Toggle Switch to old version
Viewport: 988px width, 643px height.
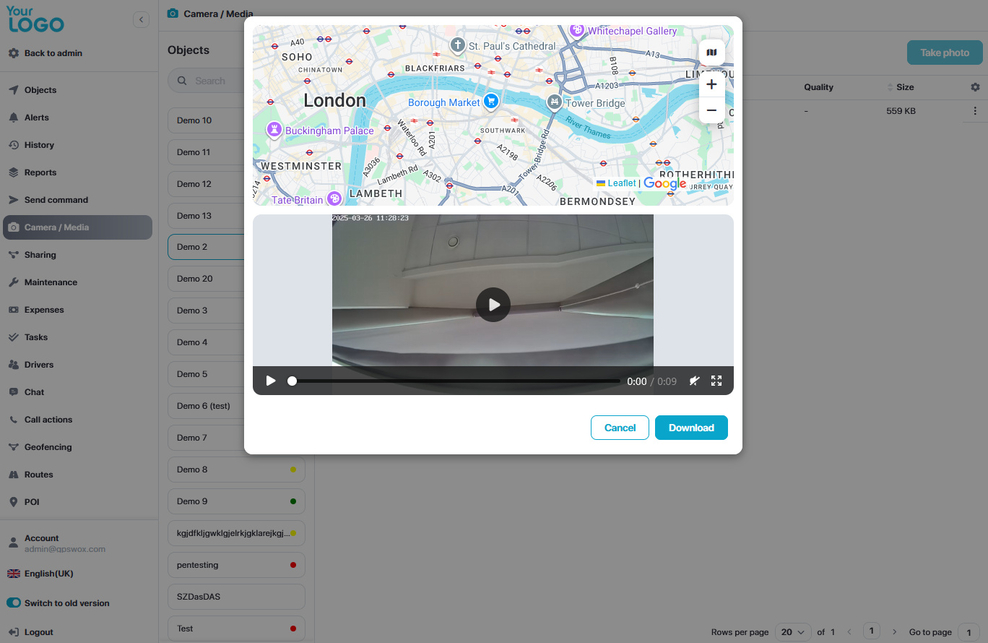(x=14, y=603)
